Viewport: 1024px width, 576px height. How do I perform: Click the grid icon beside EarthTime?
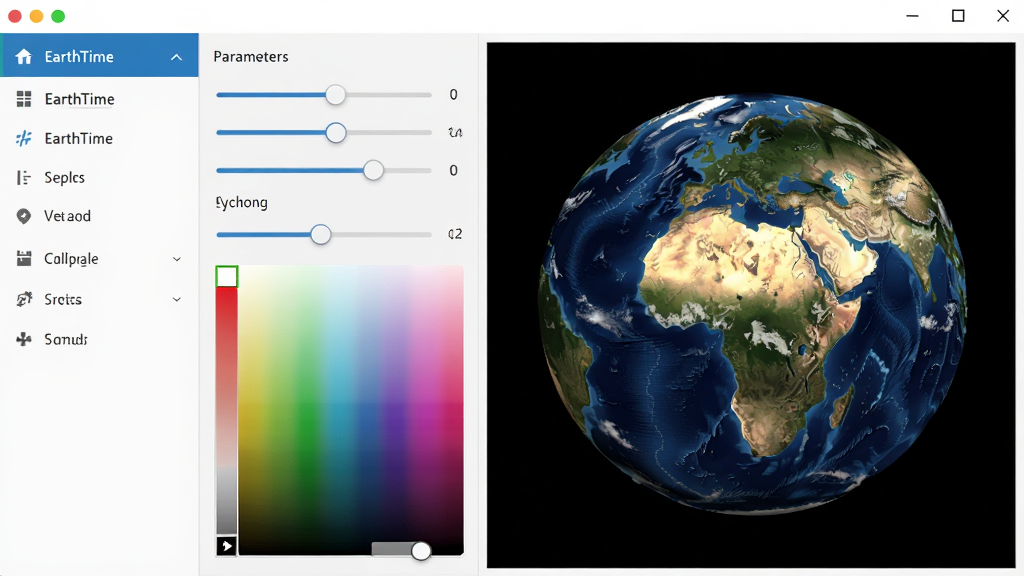(x=24, y=99)
